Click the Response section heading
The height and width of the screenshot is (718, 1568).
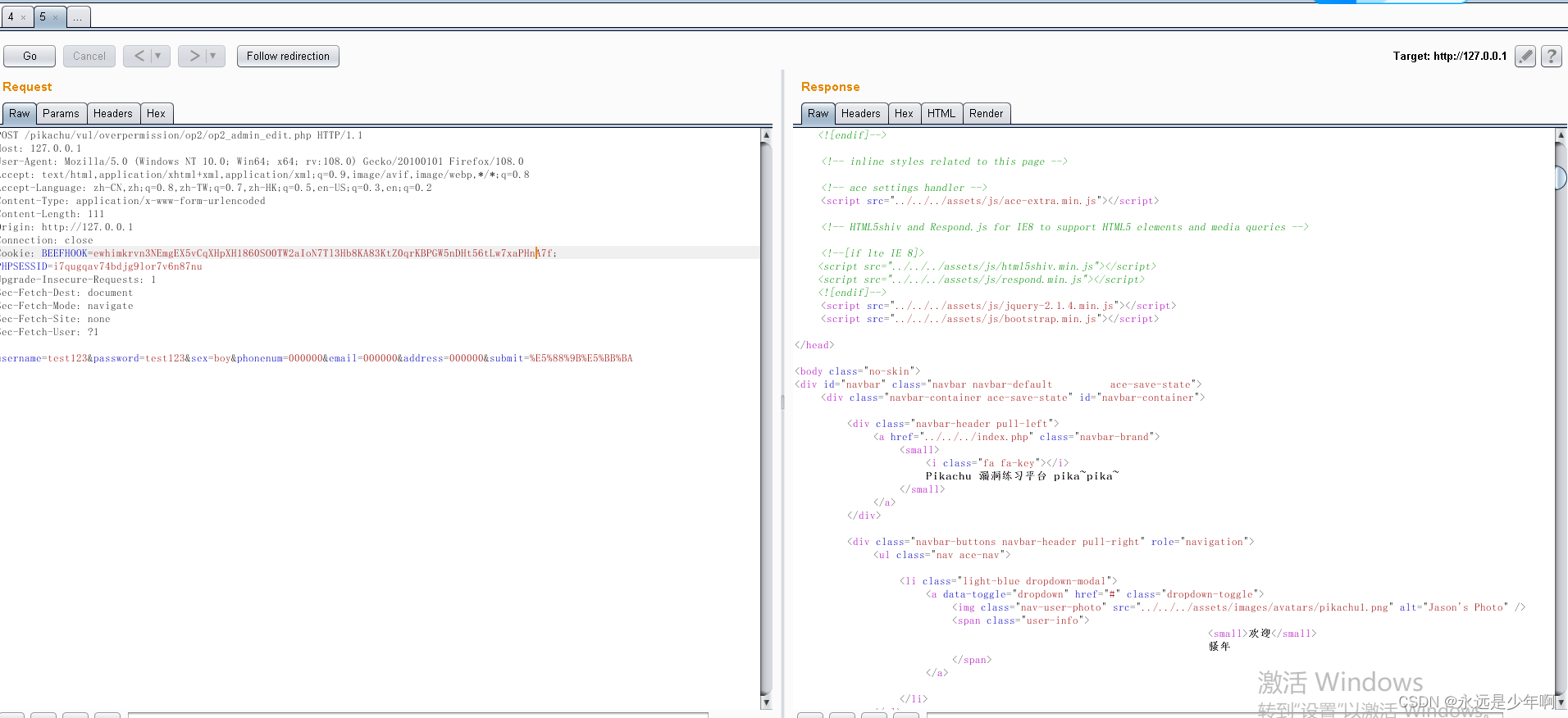830,87
